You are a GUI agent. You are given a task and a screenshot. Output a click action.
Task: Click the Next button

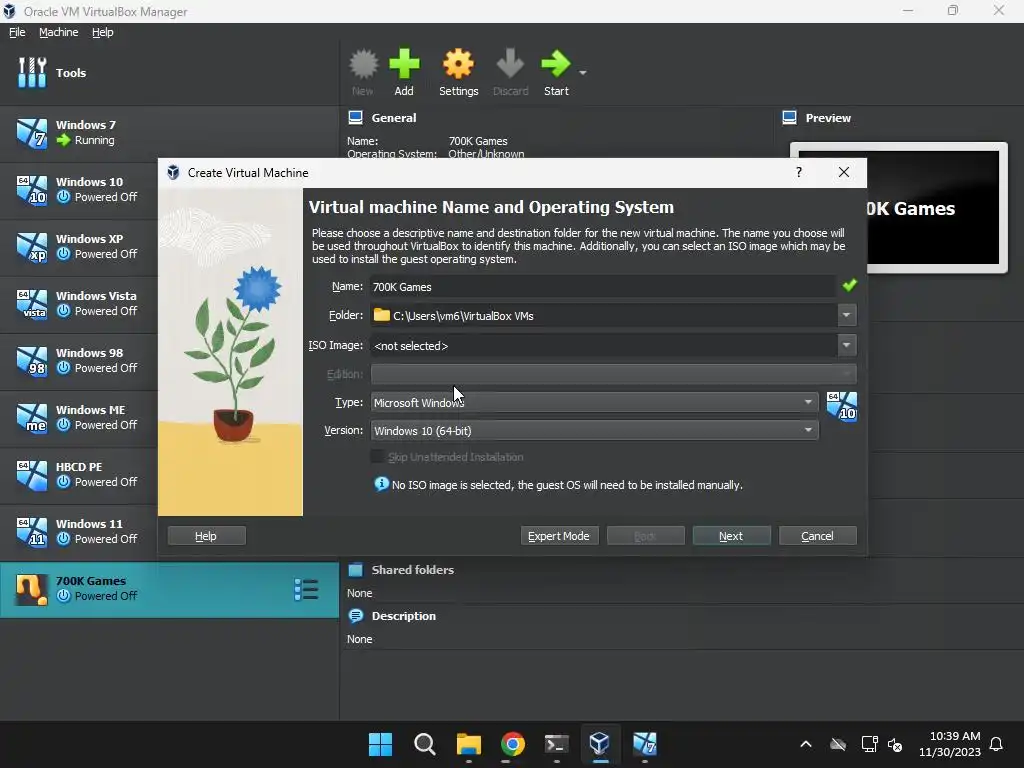(731, 536)
